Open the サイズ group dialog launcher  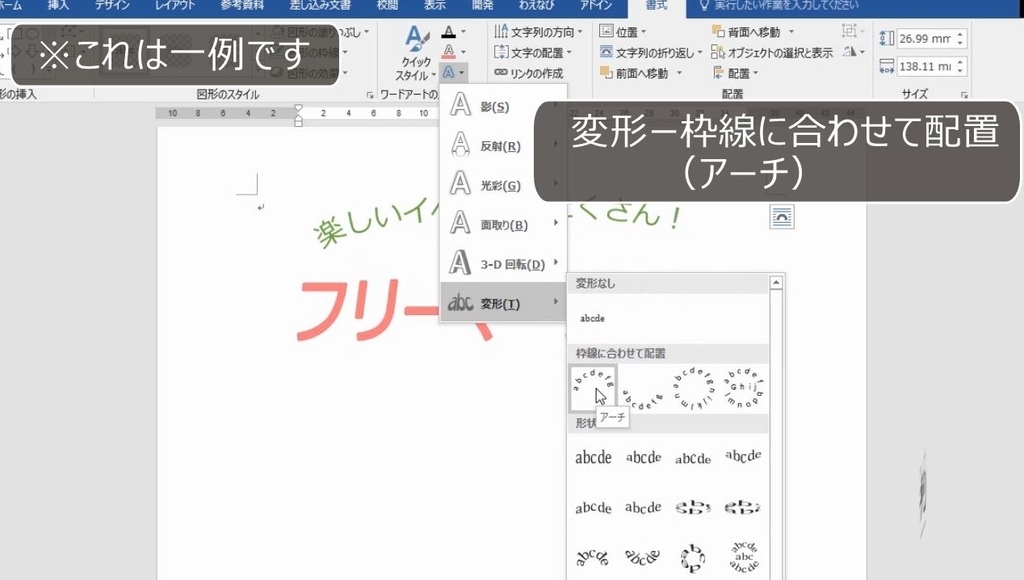click(964, 95)
